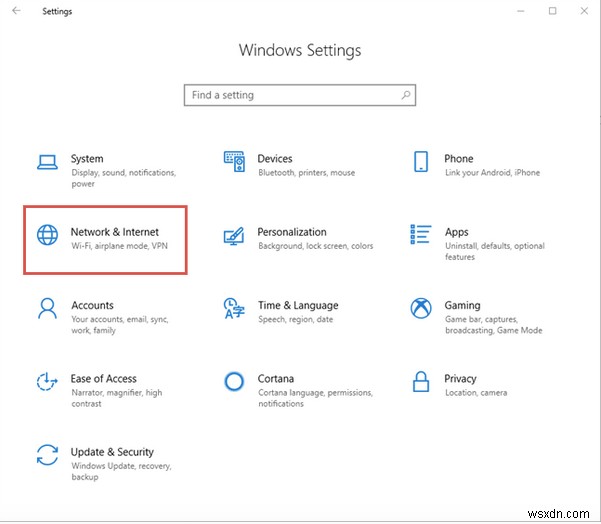
Task: Open System settings label
Action: point(87,159)
